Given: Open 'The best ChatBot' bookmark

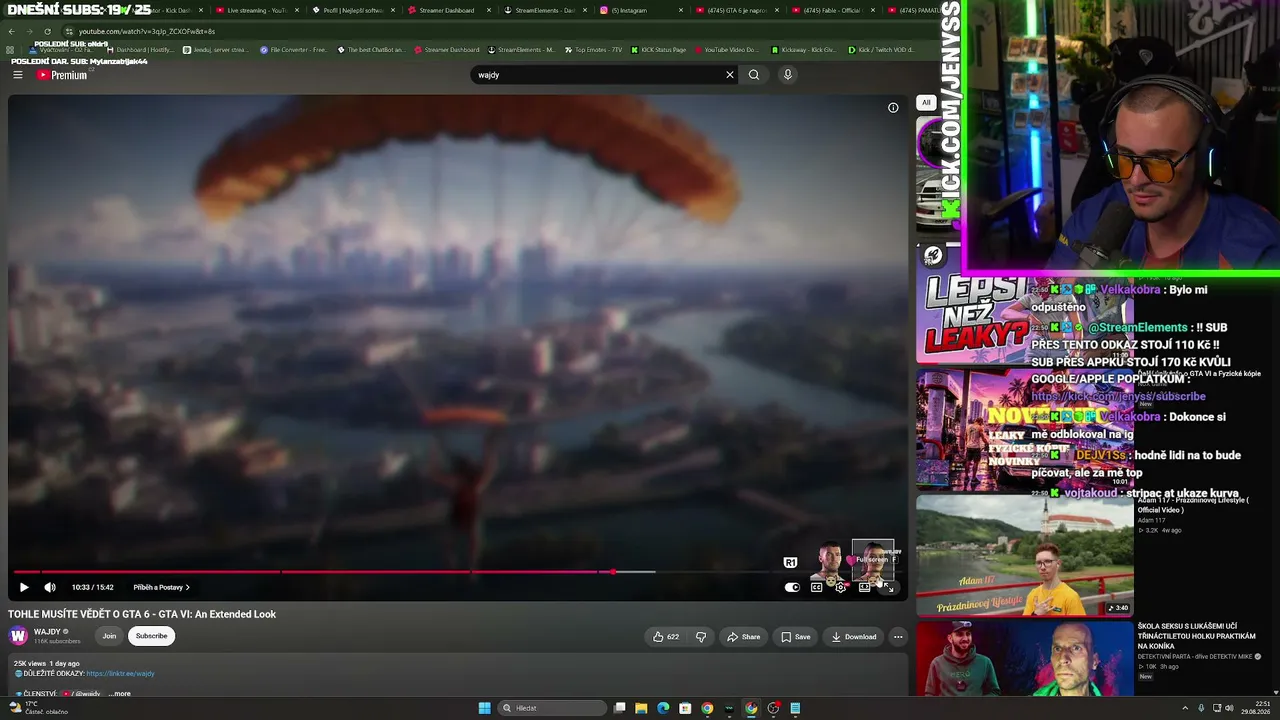Looking at the screenshot, I should 371,50.
